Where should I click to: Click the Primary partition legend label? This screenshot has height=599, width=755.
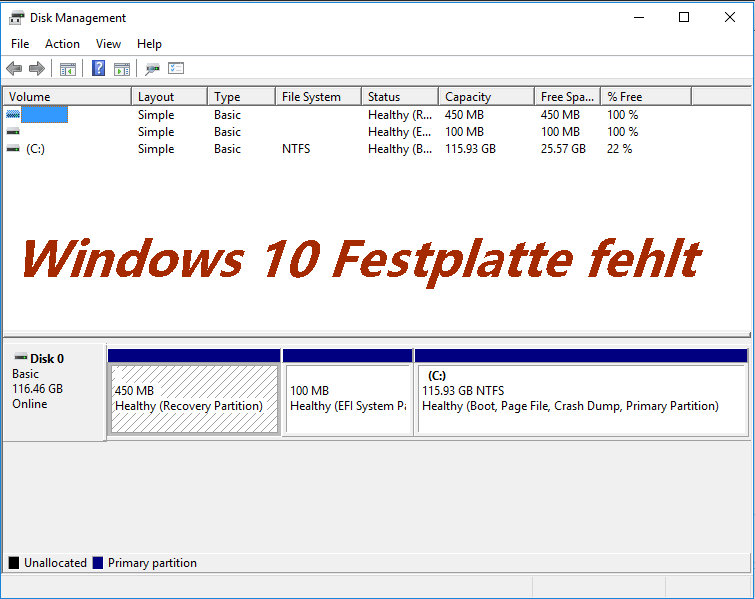[152, 563]
